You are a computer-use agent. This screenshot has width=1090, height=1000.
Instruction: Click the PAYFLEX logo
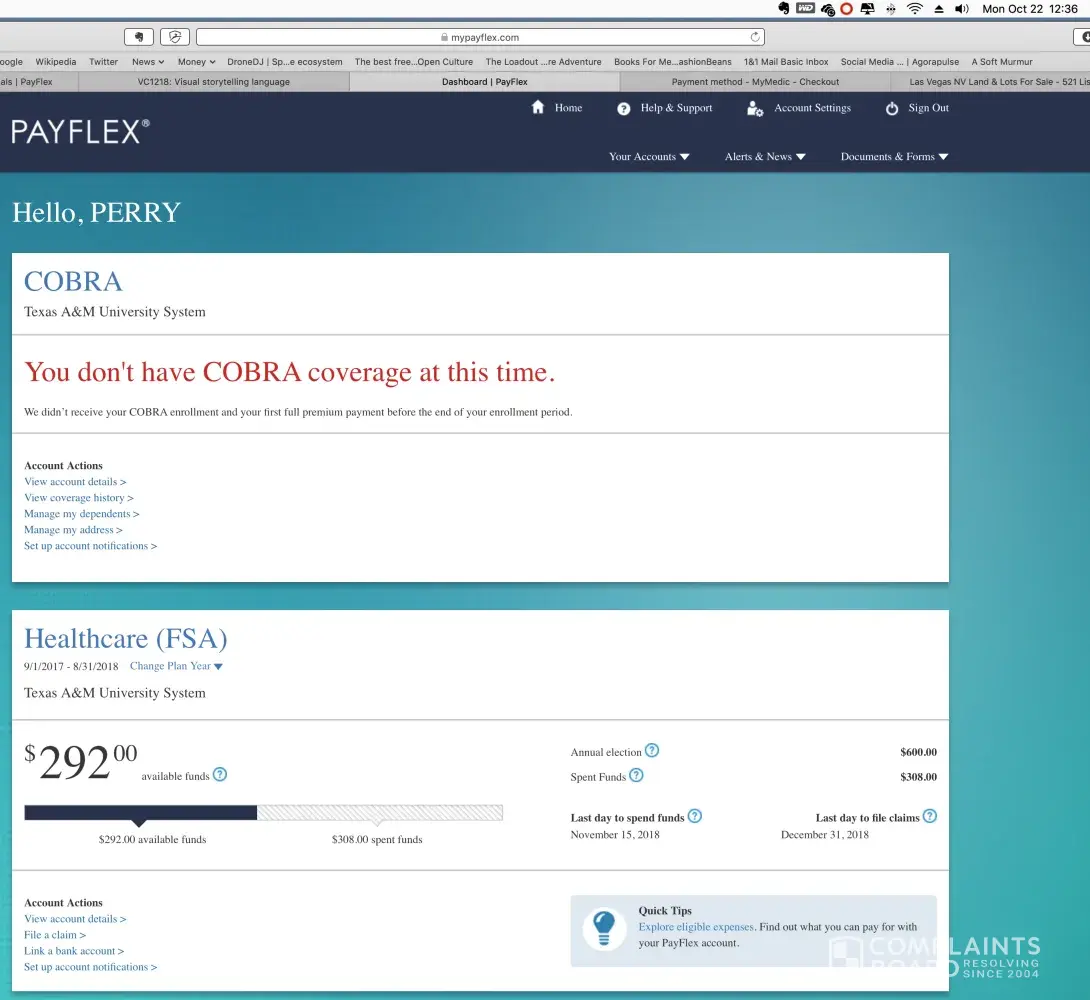[80, 131]
